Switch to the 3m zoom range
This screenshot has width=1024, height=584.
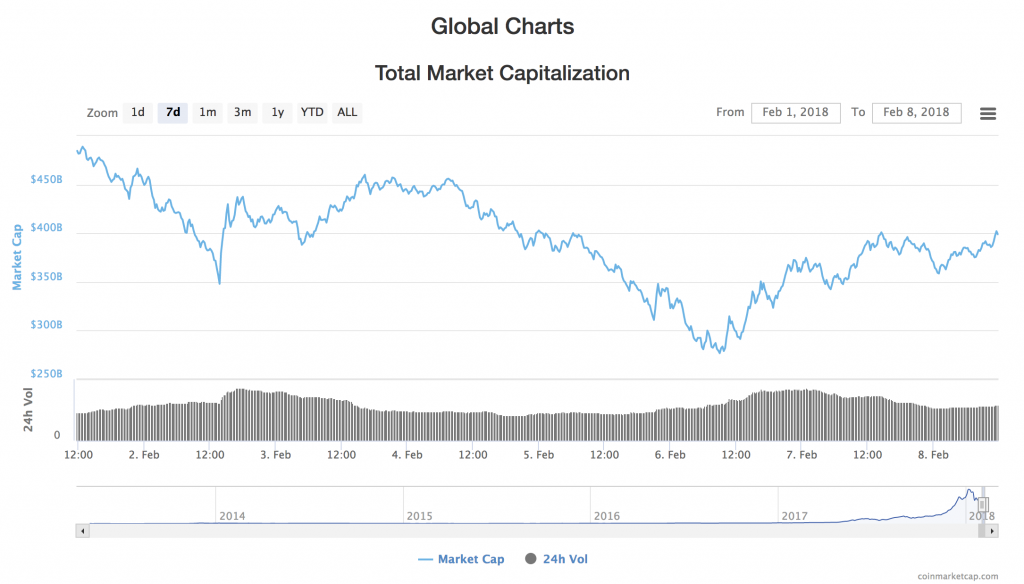[x=242, y=112]
